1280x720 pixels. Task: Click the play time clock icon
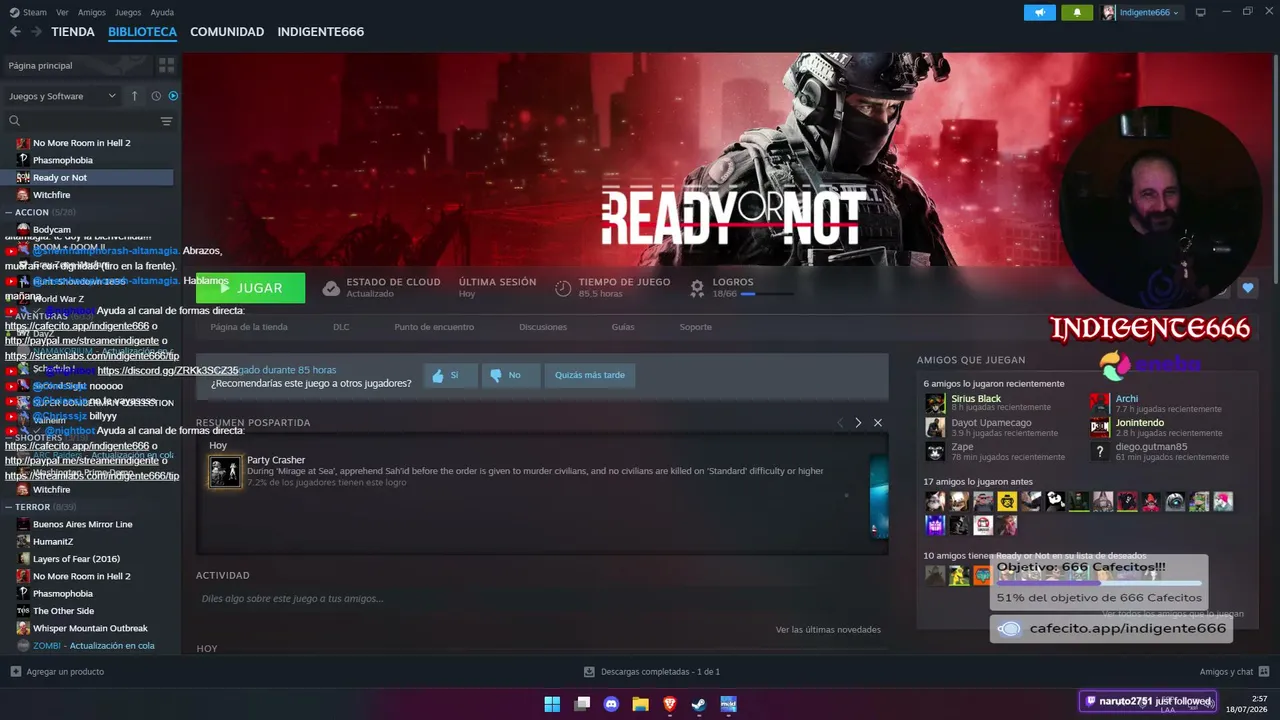tap(563, 288)
